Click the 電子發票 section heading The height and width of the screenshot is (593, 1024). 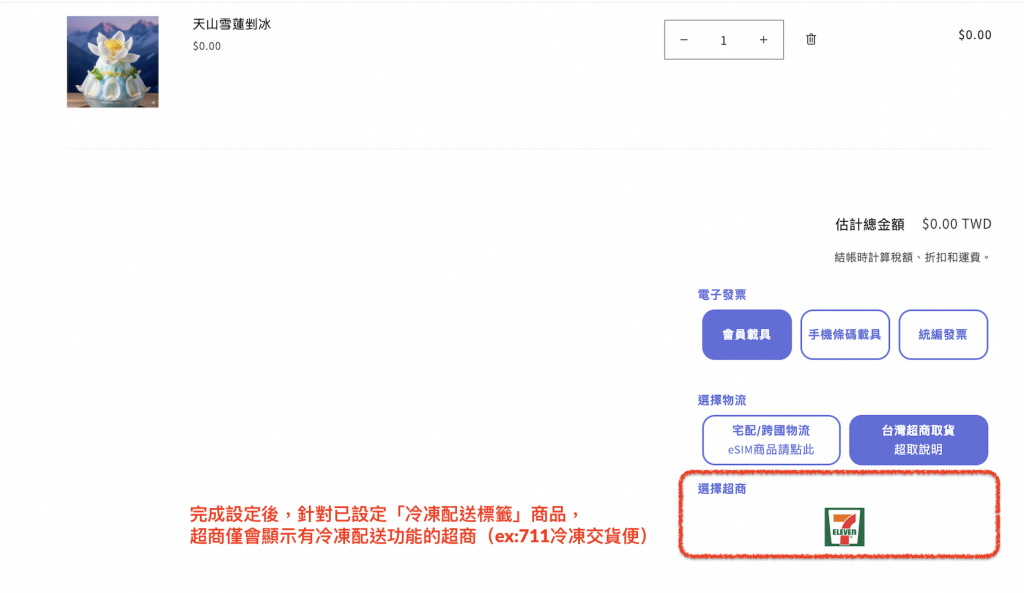click(x=721, y=295)
